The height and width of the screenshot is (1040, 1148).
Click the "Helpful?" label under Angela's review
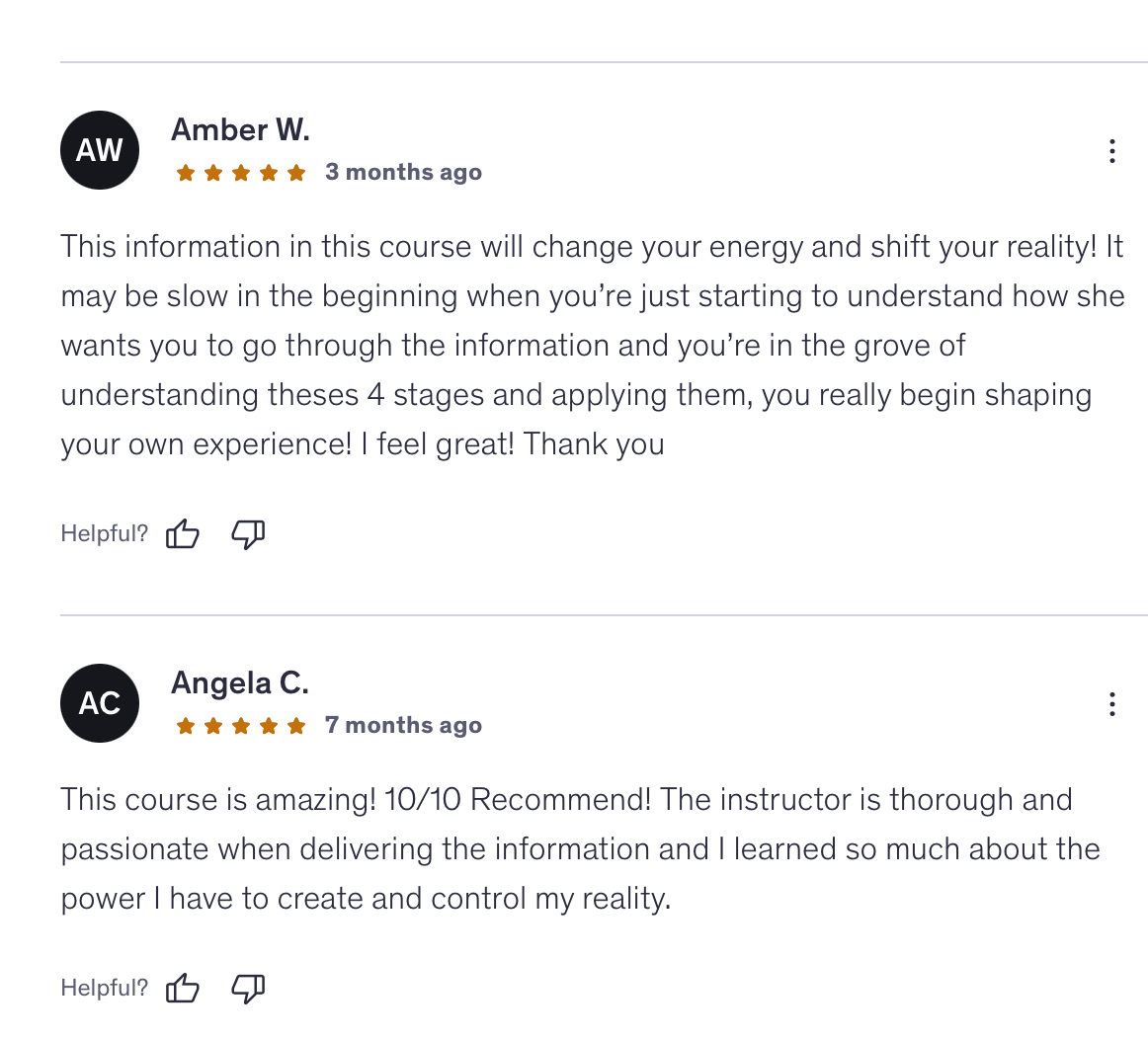pos(104,988)
